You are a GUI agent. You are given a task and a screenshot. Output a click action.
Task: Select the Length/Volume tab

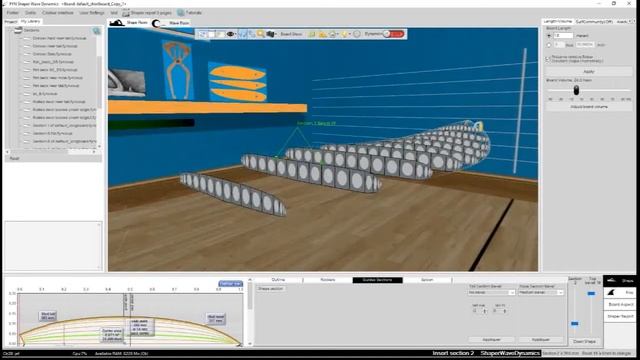coord(558,21)
